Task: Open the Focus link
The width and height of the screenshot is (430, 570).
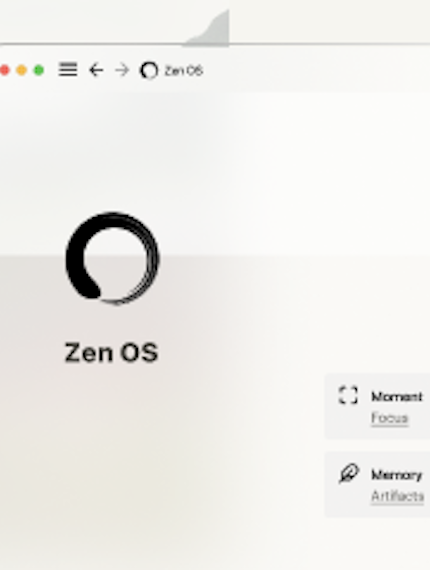Action: click(x=389, y=418)
